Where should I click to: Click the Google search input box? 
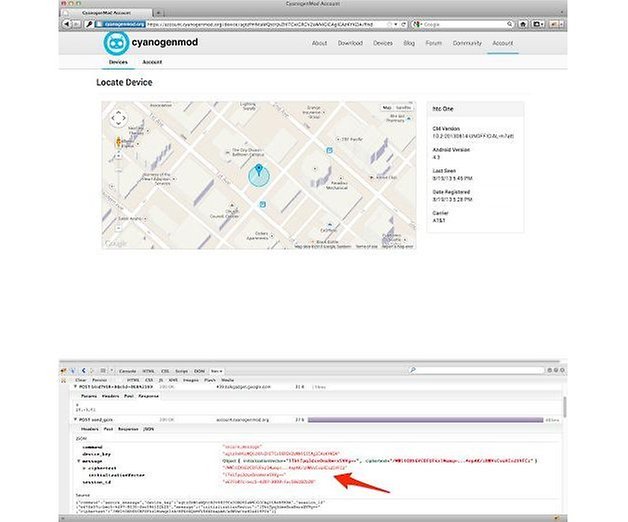(465, 24)
